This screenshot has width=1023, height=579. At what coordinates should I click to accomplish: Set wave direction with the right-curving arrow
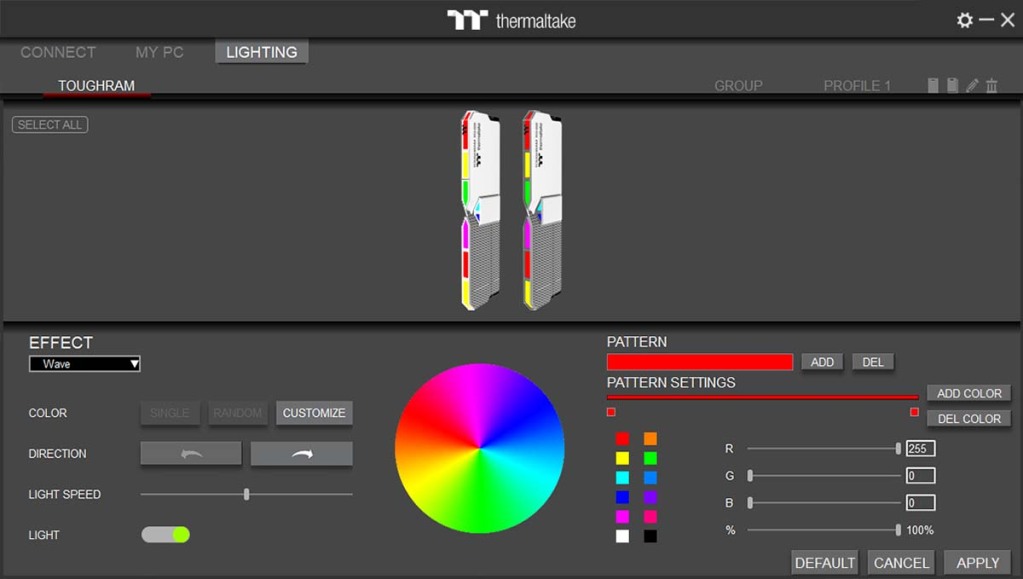pos(301,454)
